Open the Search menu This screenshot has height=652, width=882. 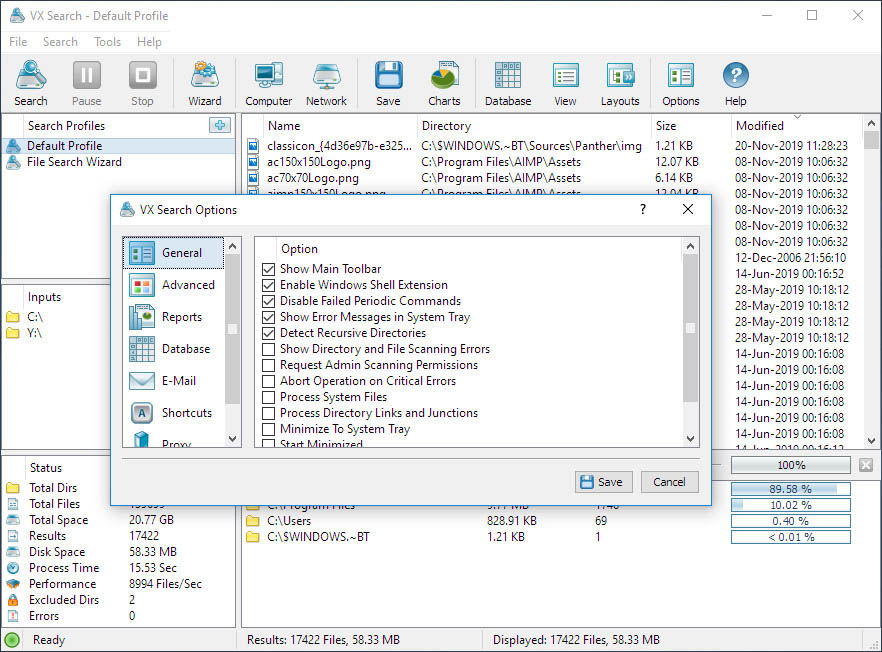60,42
